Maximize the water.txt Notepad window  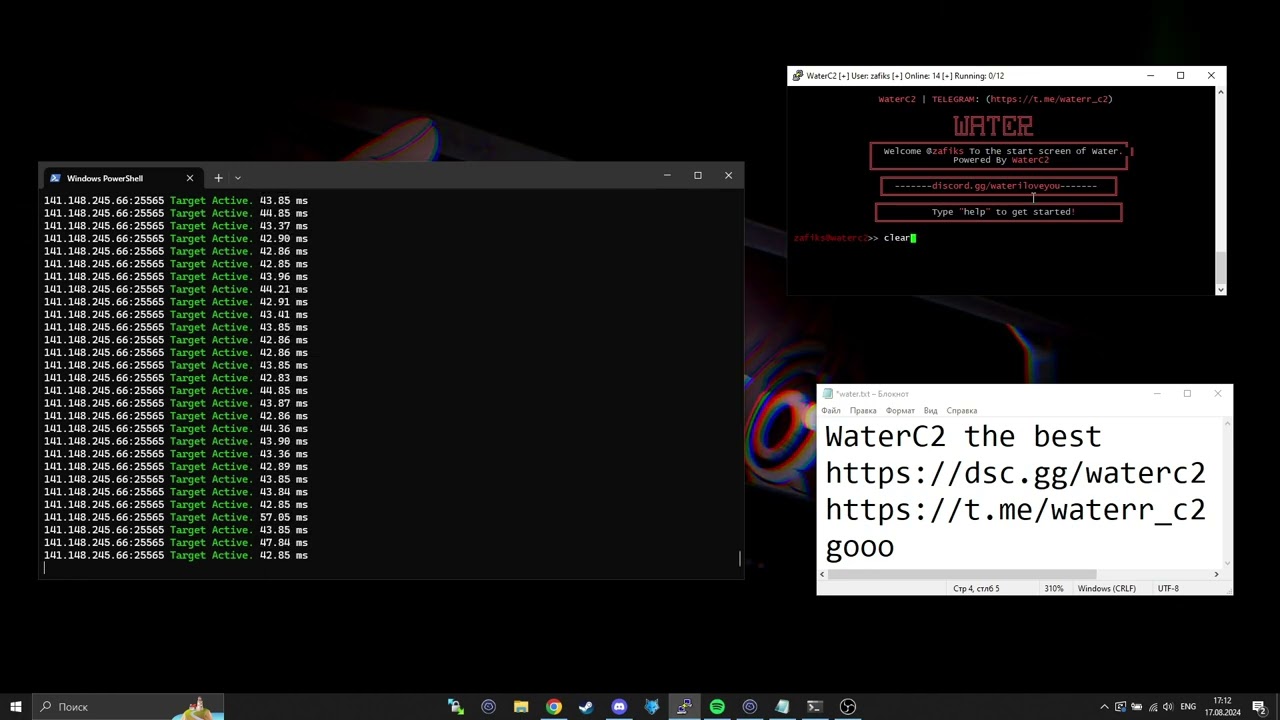1187,393
